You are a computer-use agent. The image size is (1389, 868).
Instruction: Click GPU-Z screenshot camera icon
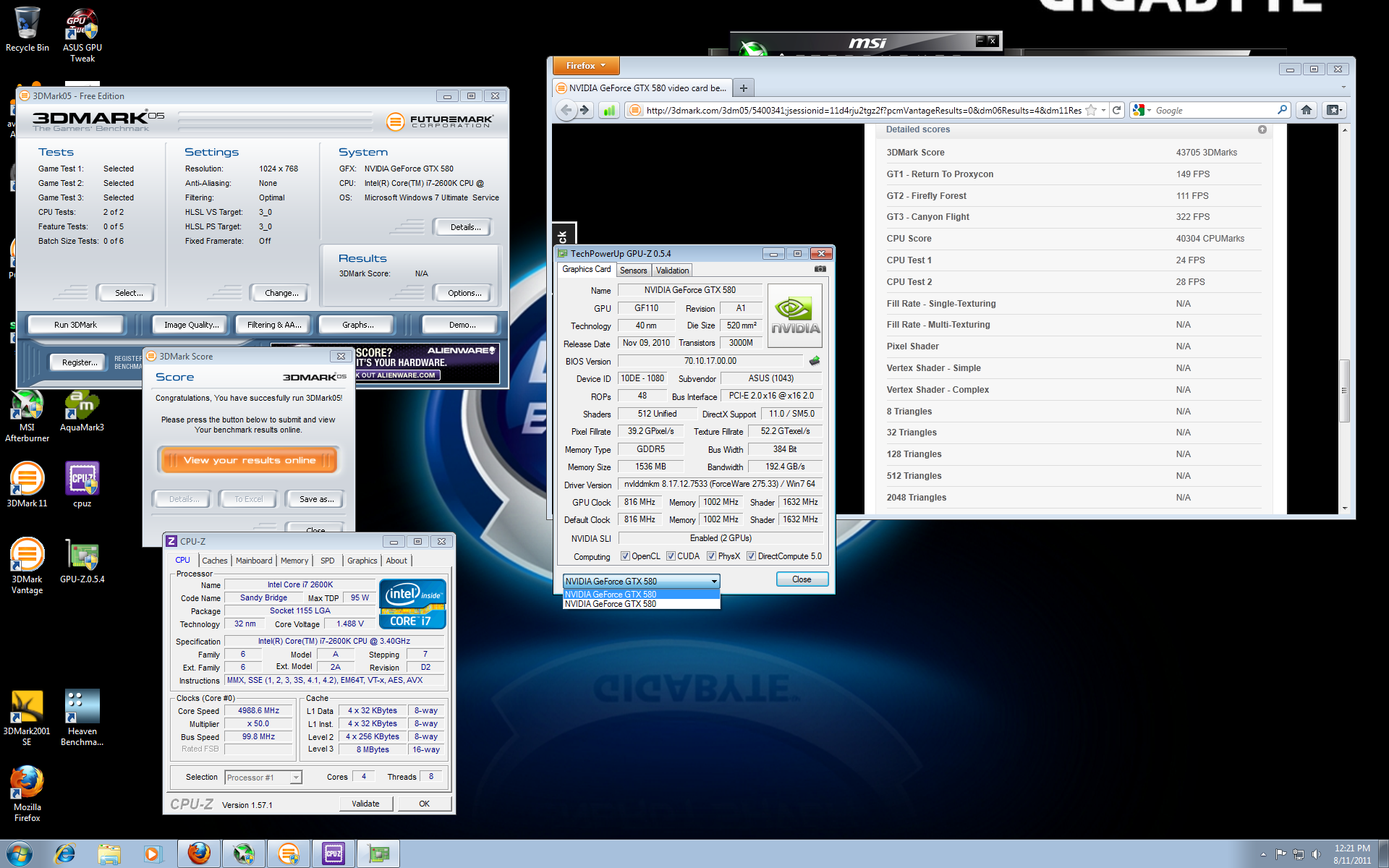point(820,269)
